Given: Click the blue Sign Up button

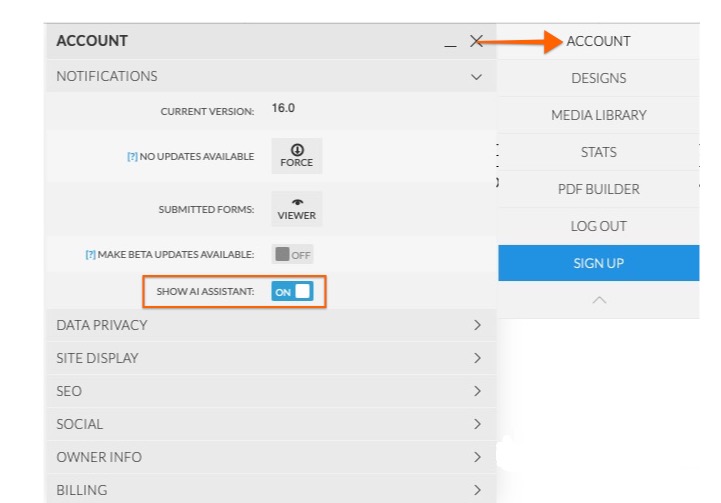Looking at the screenshot, I should click(x=599, y=263).
